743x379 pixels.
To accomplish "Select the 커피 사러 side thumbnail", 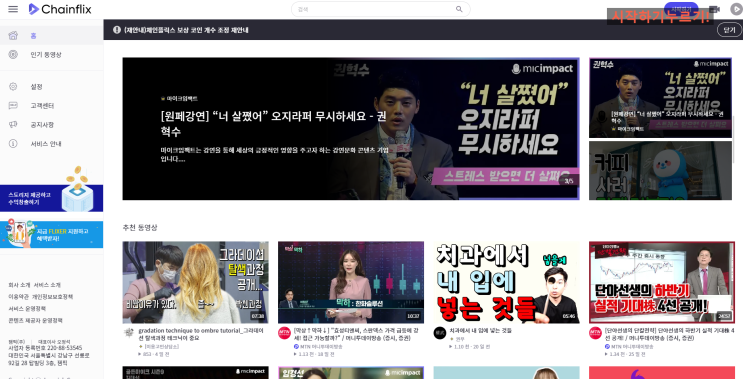I will point(660,171).
